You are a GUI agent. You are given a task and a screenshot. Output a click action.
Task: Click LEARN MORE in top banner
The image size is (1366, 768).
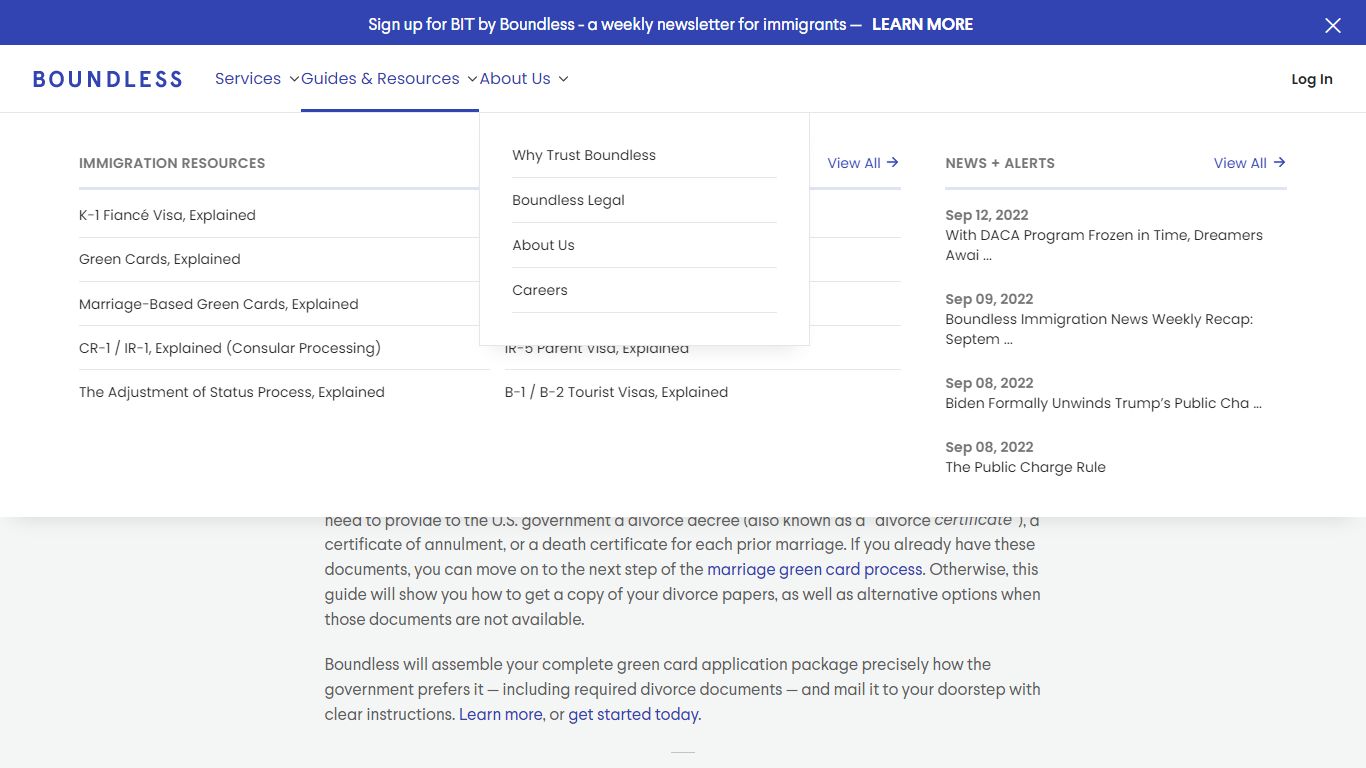tap(922, 24)
